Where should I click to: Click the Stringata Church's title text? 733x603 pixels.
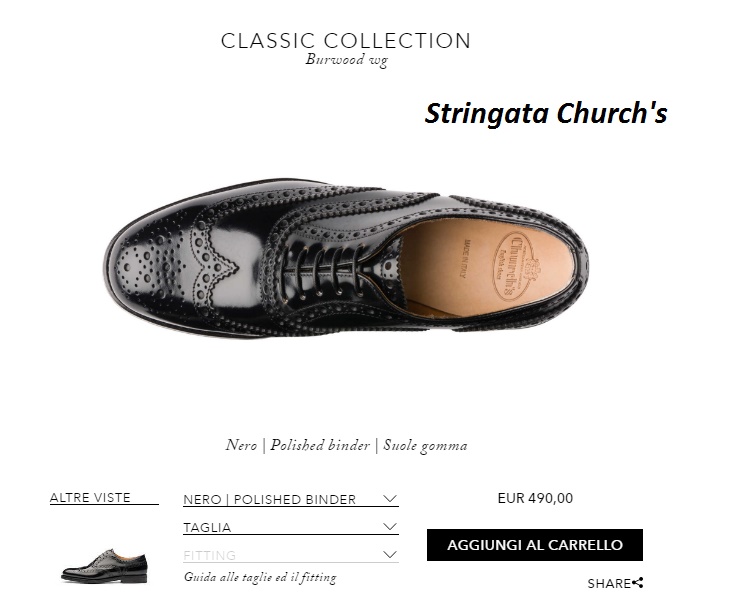tap(546, 113)
